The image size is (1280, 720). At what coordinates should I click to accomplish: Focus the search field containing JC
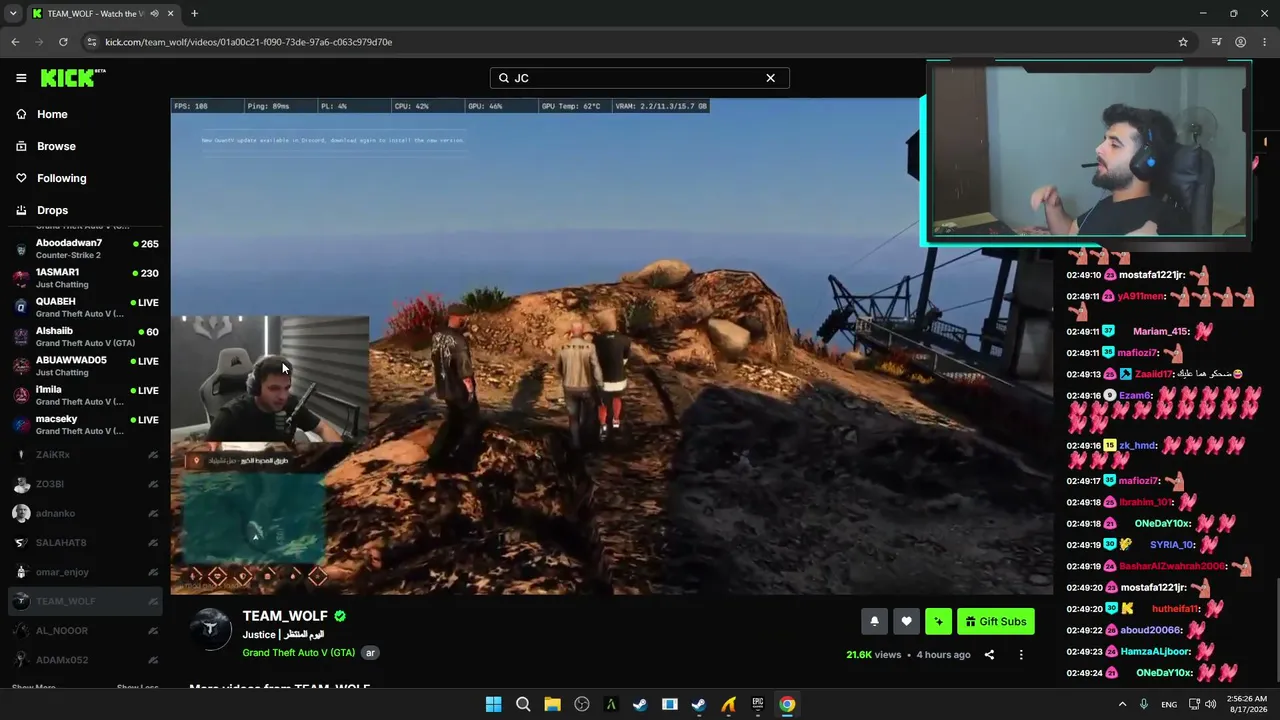coord(639,78)
